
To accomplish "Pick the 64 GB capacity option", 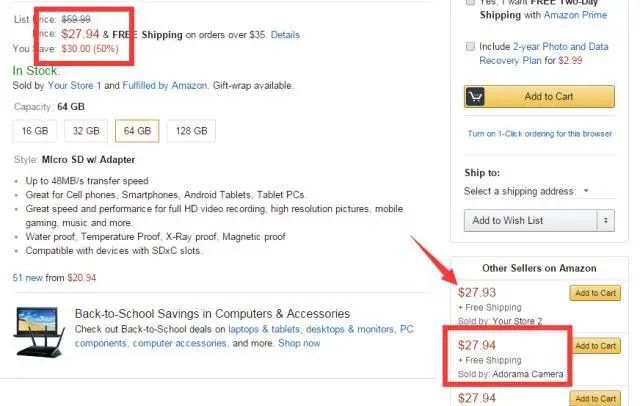I will tap(138, 130).
